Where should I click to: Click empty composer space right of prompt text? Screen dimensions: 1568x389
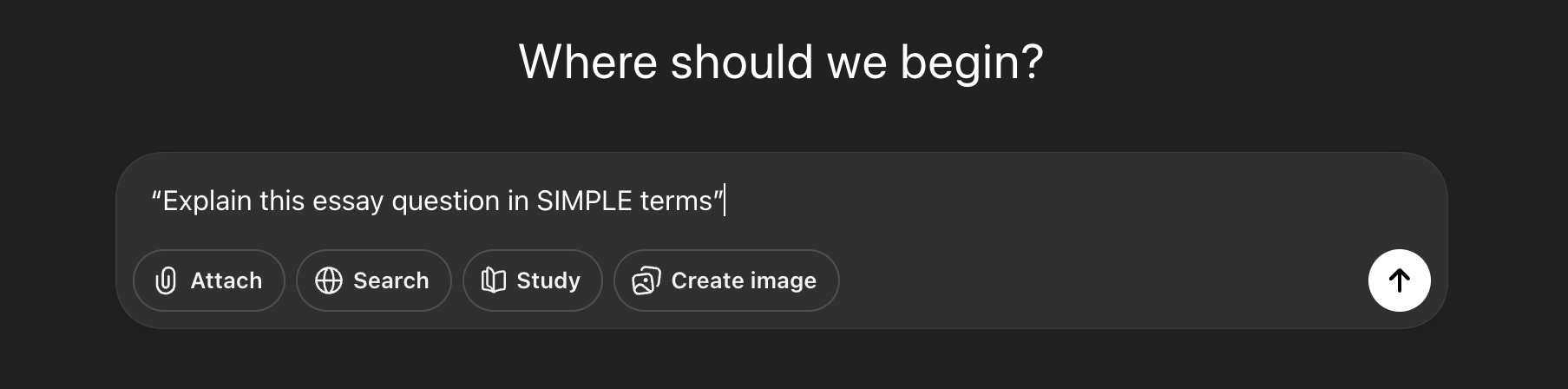(x=1041, y=201)
